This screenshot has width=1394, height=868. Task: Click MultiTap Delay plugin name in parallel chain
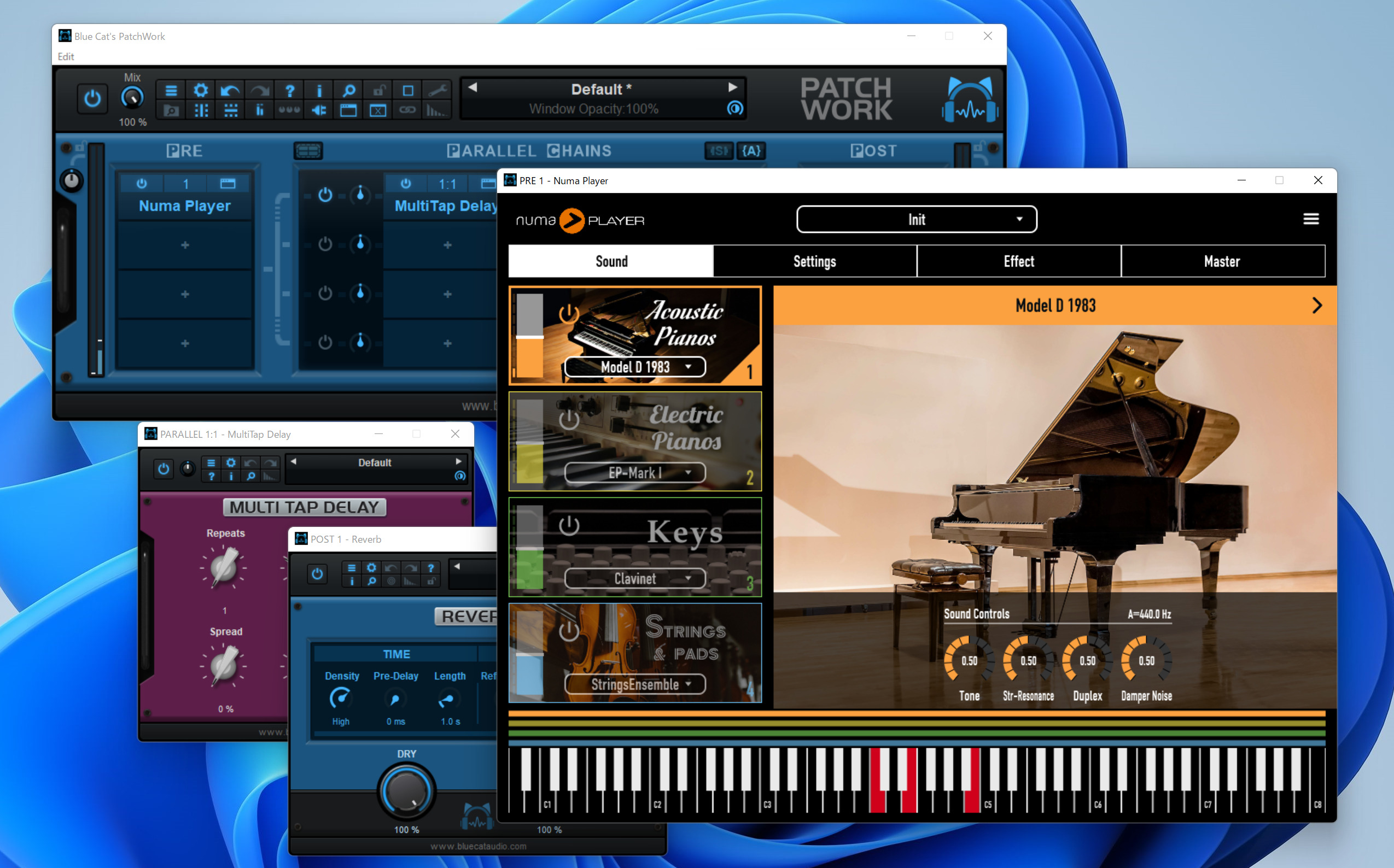(445, 206)
